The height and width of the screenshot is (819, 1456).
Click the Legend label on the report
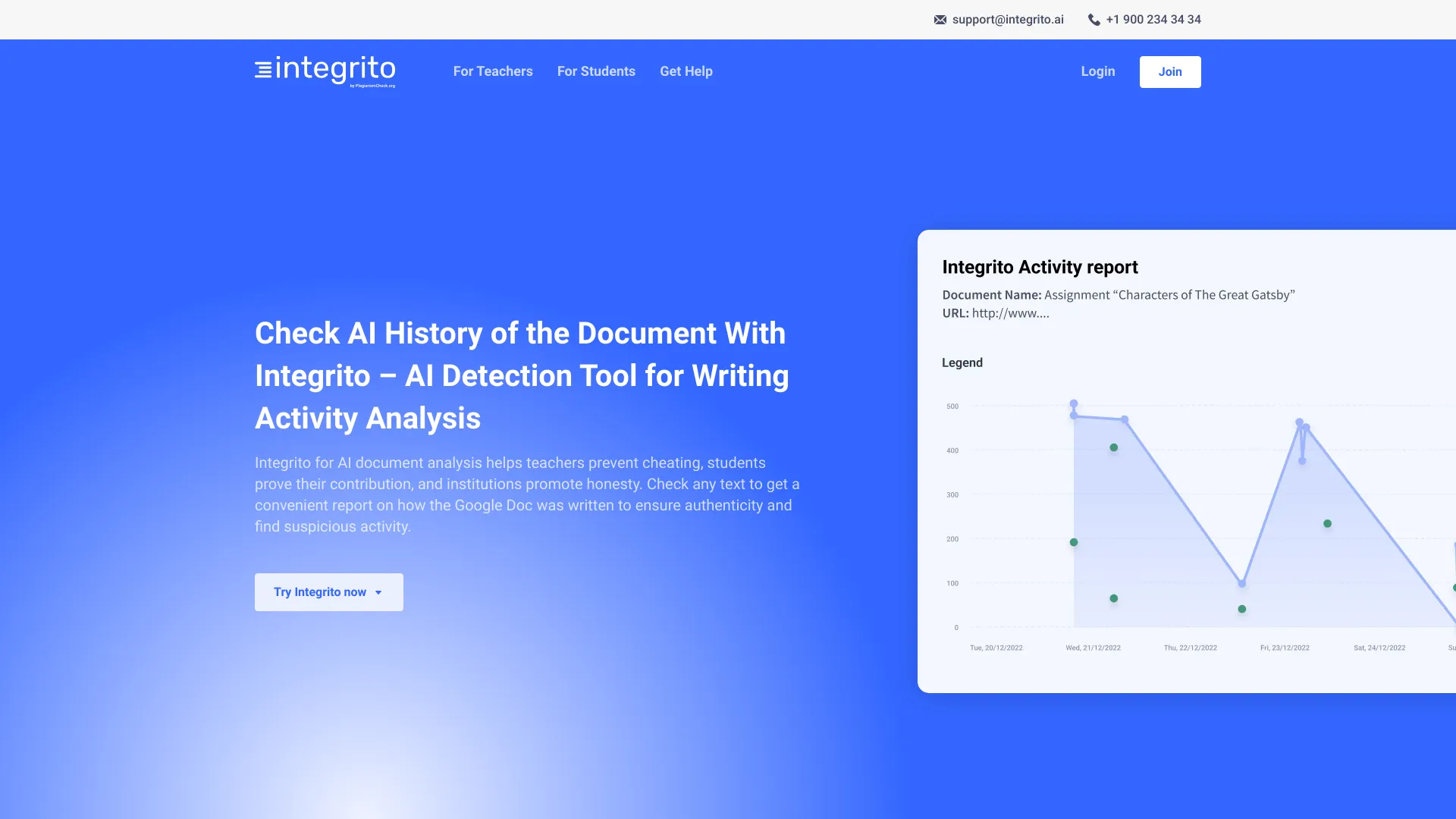click(x=962, y=362)
